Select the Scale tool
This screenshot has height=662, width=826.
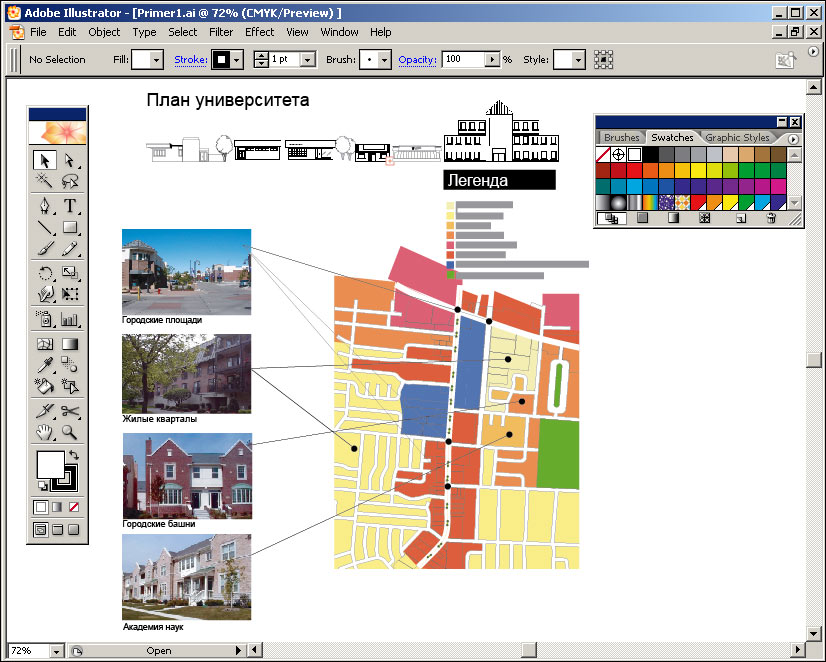pyautogui.click(x=70, y=273)
